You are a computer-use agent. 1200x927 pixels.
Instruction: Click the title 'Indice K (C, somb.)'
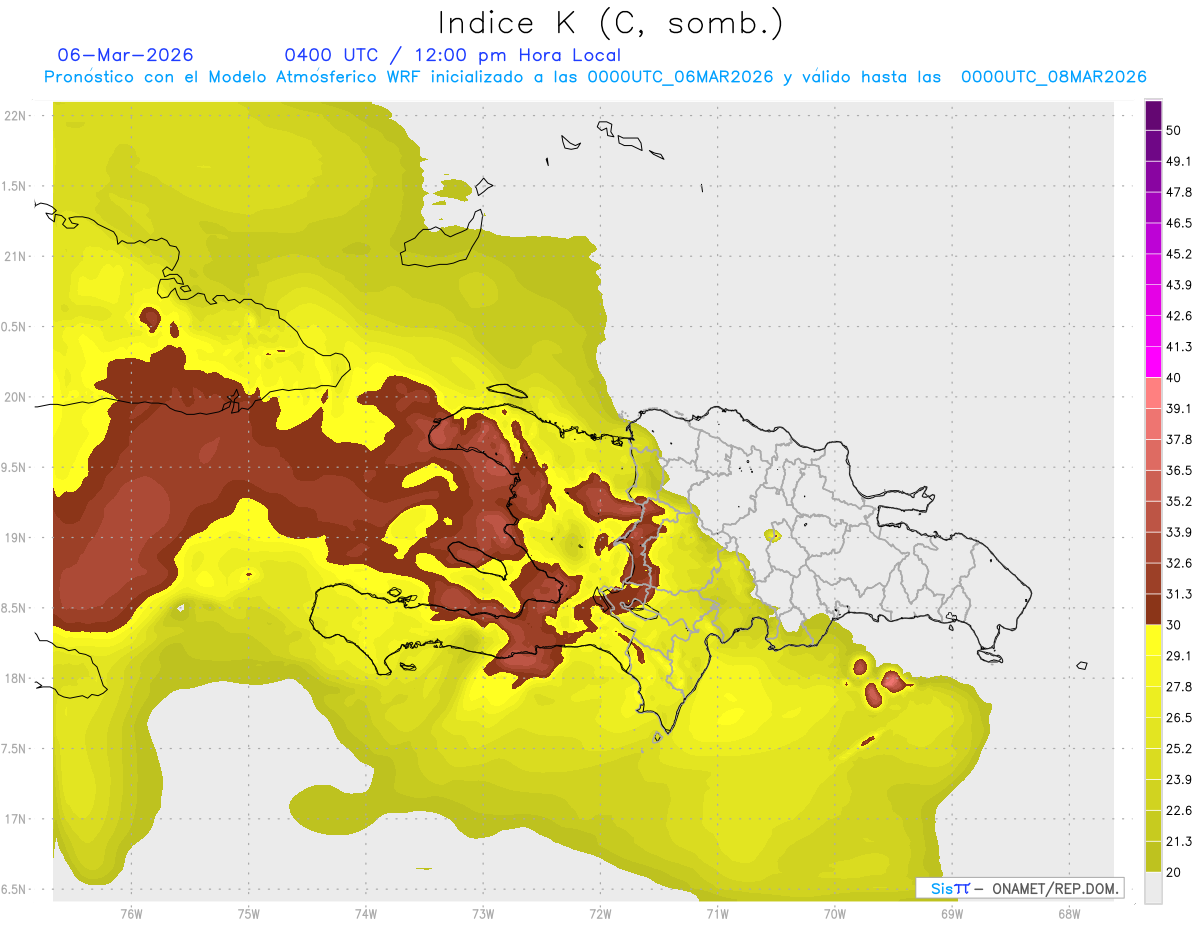point(611,23)
